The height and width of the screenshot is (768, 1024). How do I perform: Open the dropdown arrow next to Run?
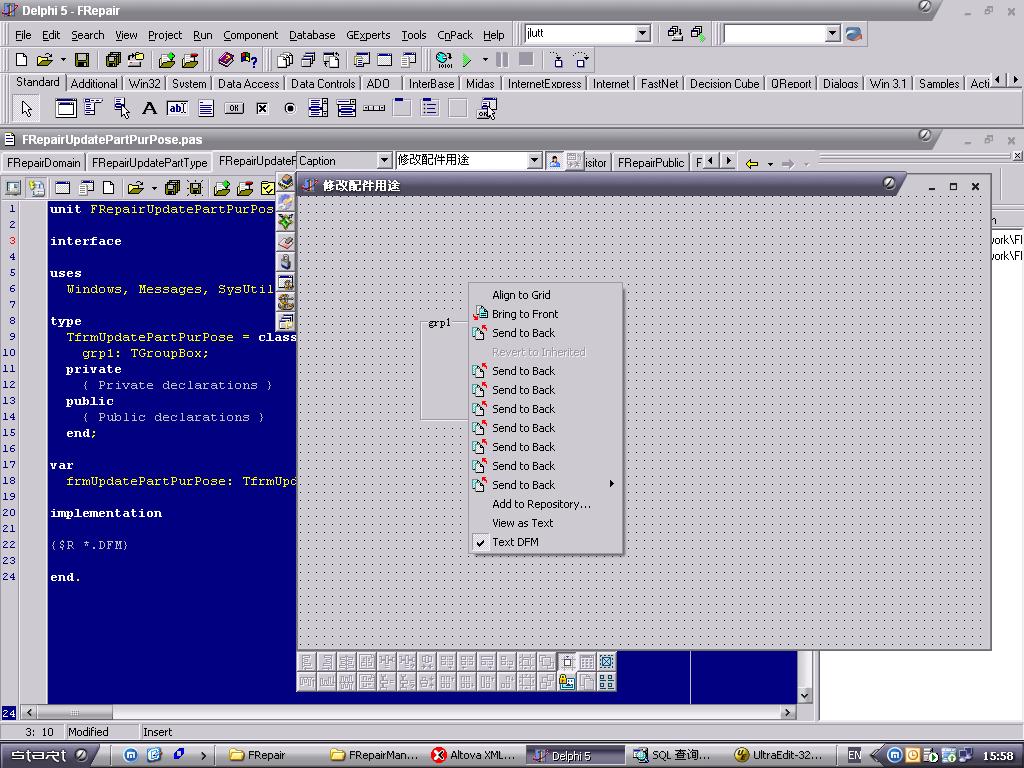point(485,60)
